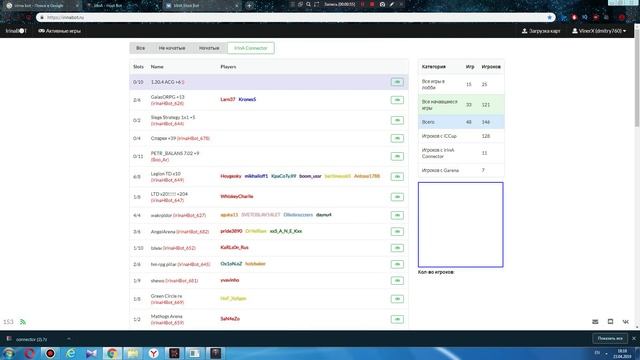Select the 'IrInA Connector' filter tab
This screenshot has height=360, width=640.
click(251, 48)
